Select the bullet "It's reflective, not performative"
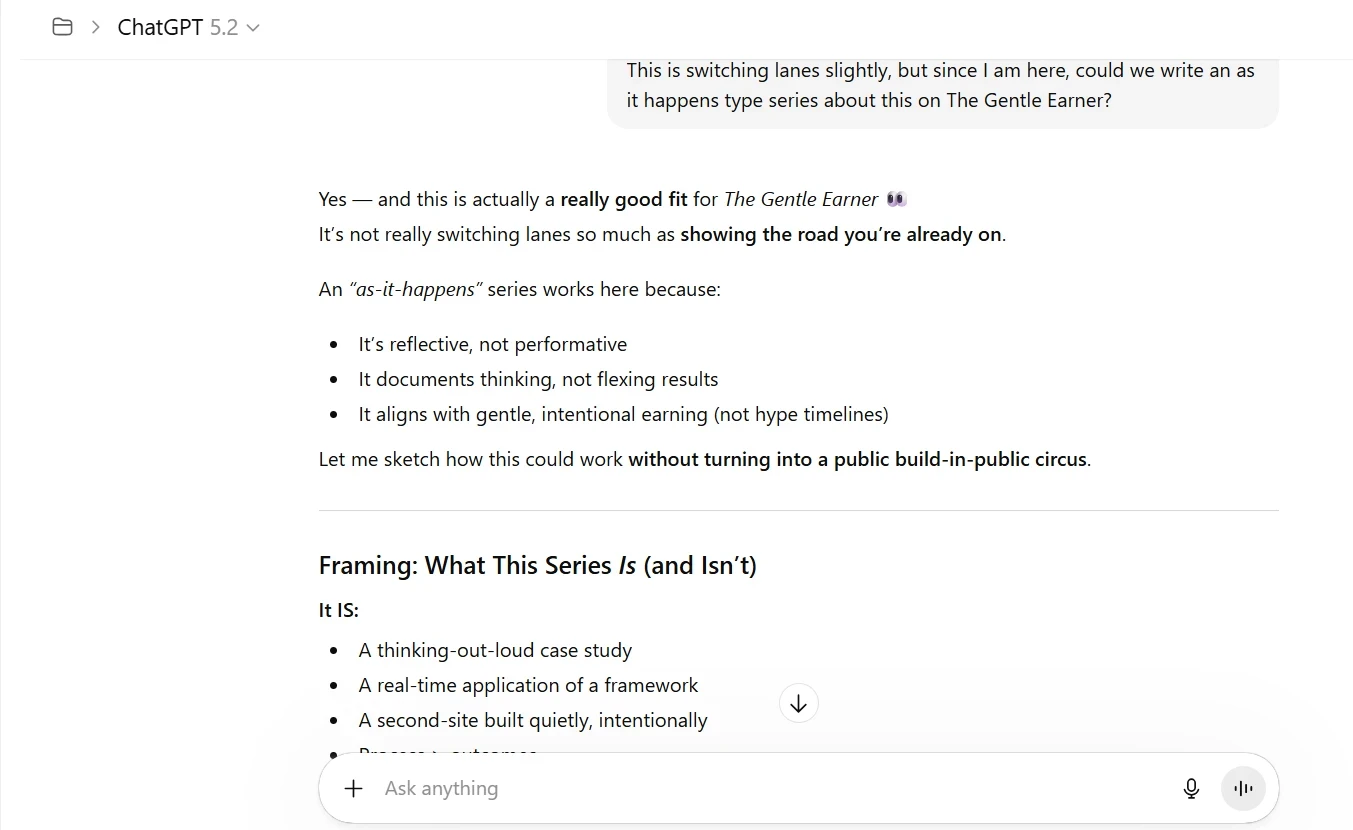This screenshot has width=1353, height=830. point(492,344)
